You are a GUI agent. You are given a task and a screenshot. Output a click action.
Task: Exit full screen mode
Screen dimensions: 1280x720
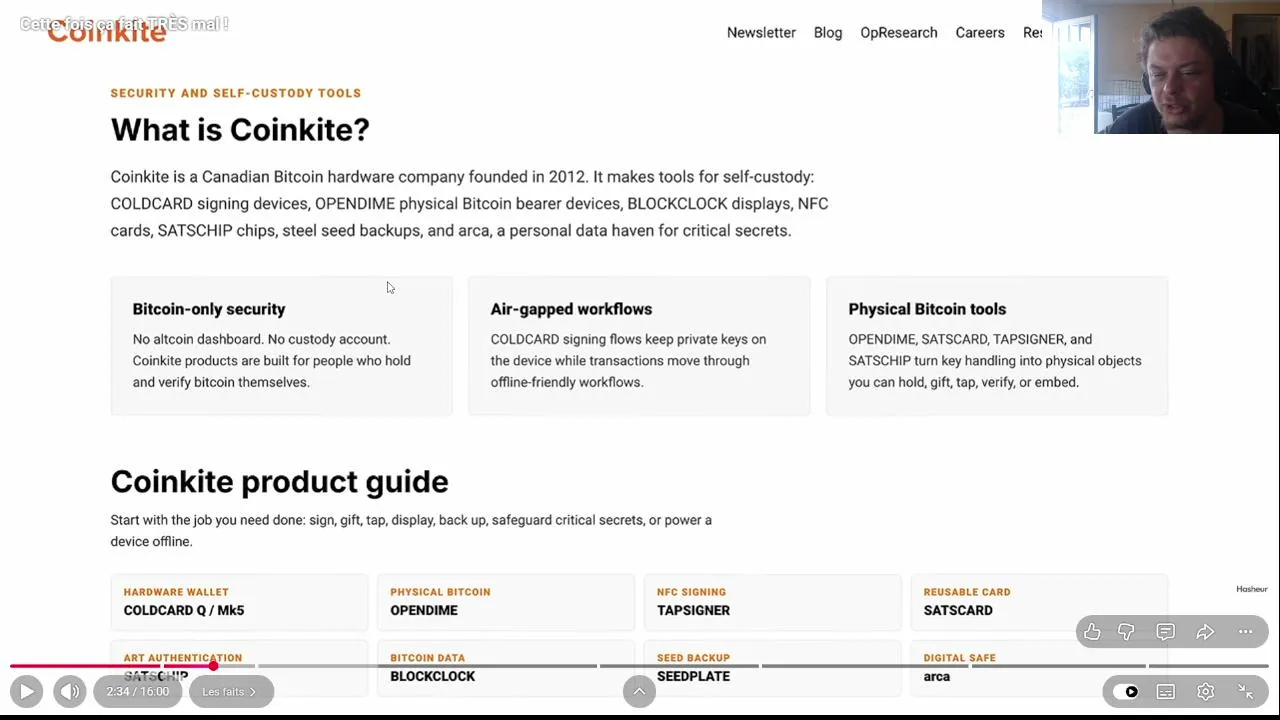coord(1246,691)
